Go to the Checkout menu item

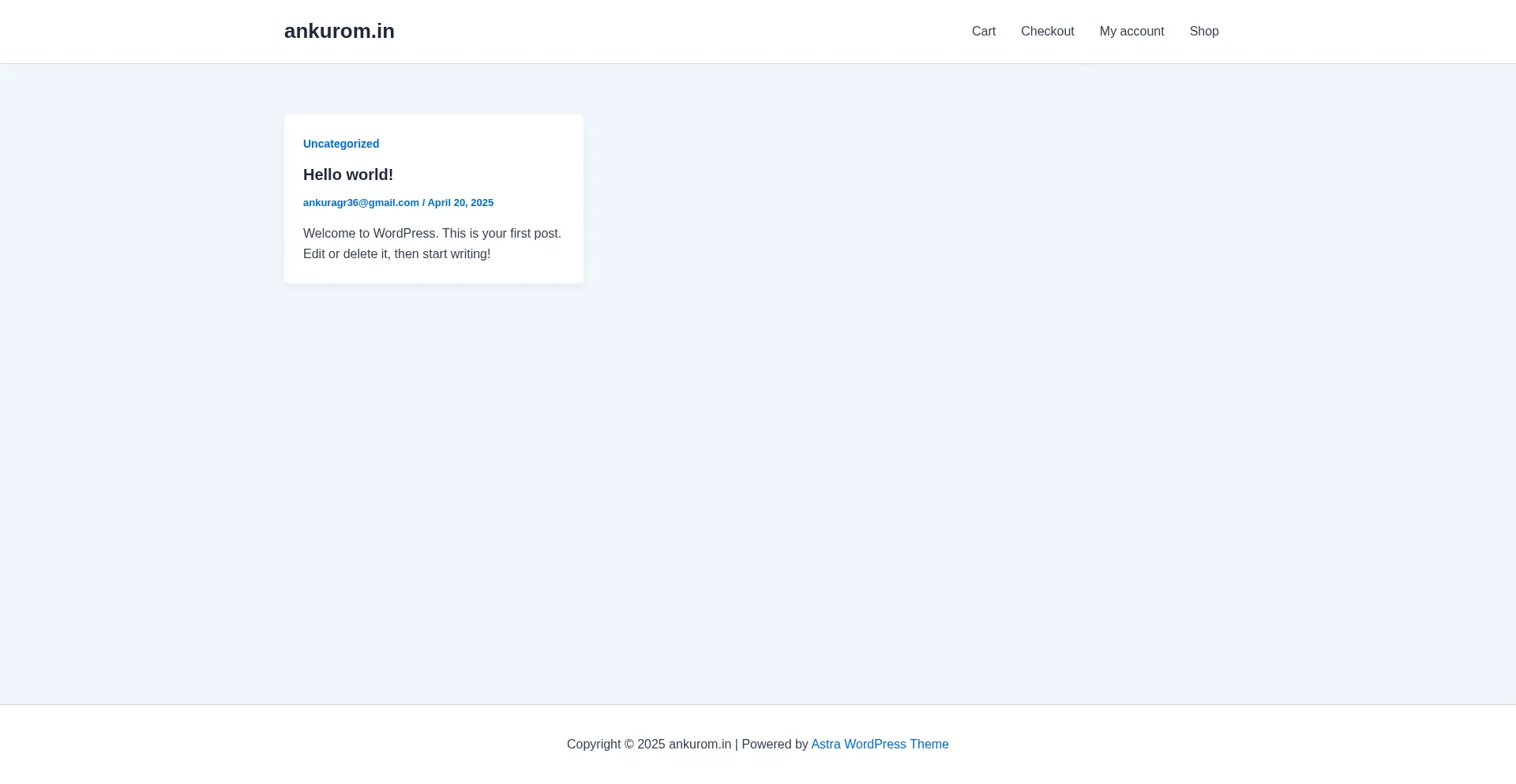tap(1047, 32)
